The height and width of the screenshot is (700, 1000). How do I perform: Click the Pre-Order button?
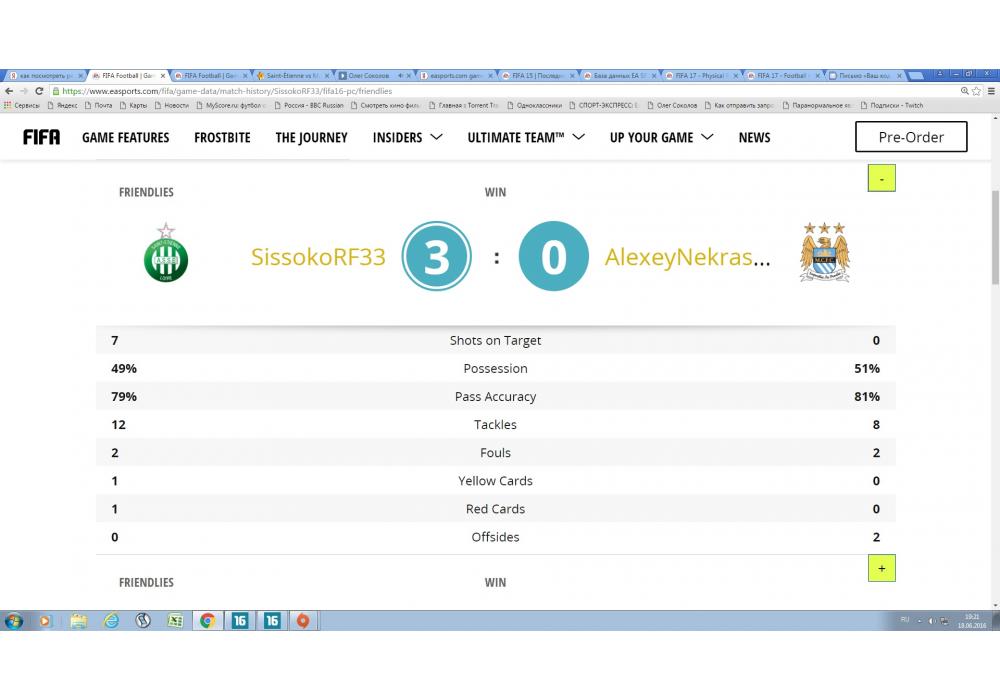[x=911, y=136]
